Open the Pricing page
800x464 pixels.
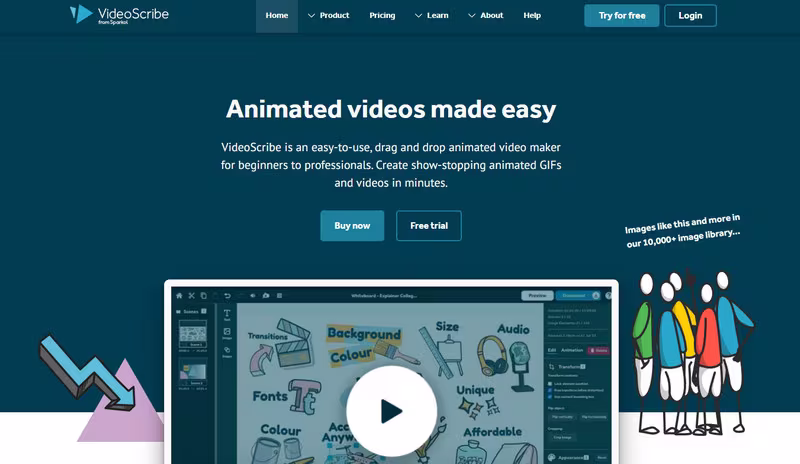[x=382, y=15]
